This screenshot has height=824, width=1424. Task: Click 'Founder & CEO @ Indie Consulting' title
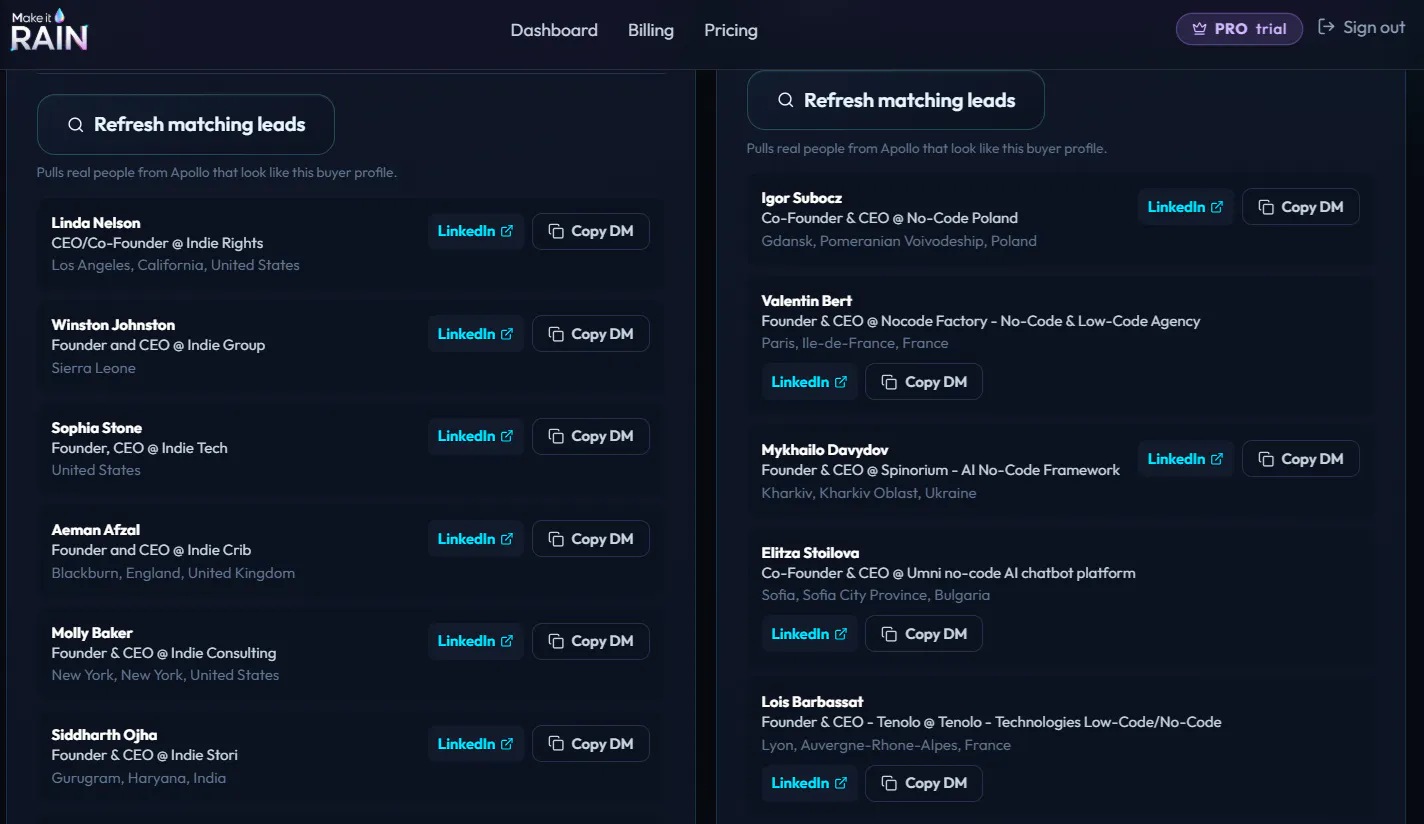(164, 653)
